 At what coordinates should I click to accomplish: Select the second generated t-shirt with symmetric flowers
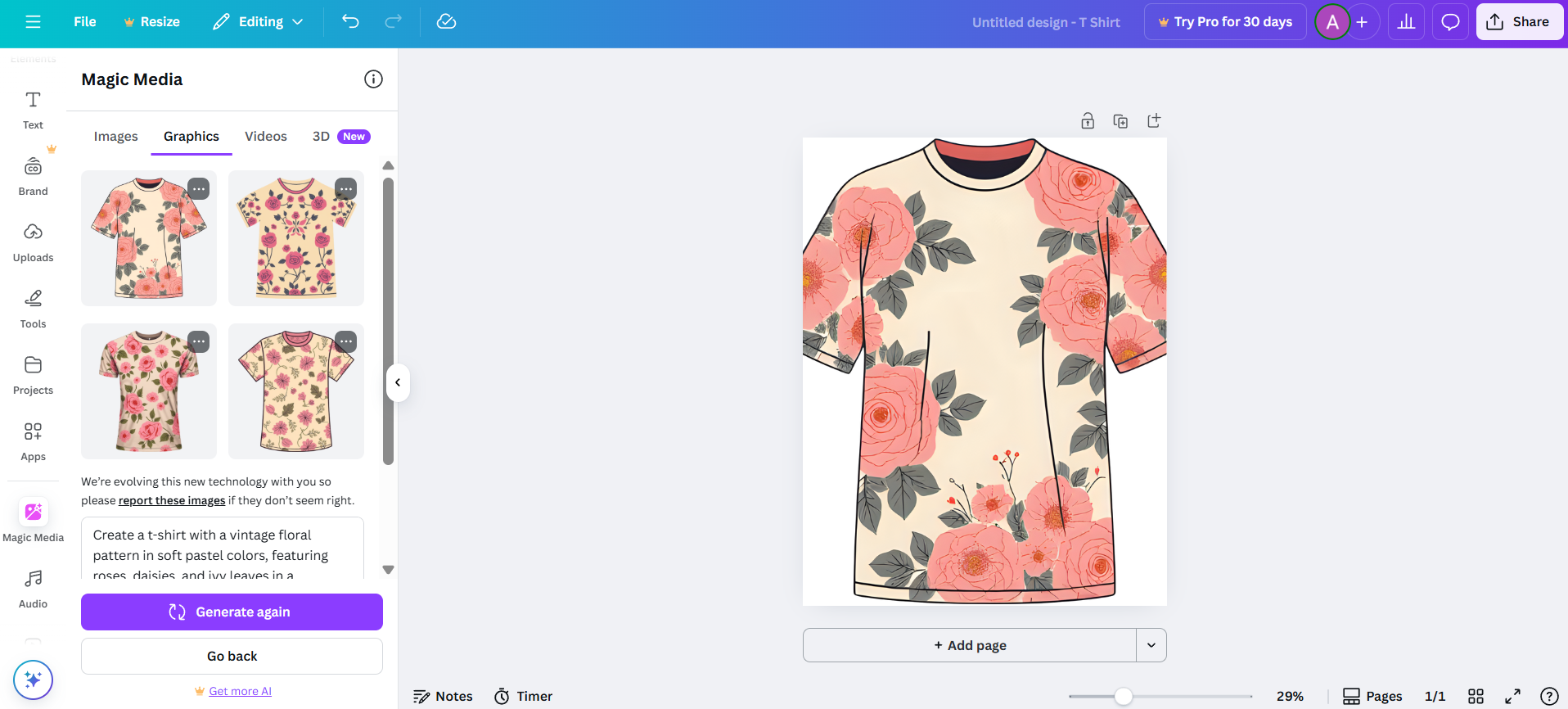pyautogui.click(x=296, y=238)
